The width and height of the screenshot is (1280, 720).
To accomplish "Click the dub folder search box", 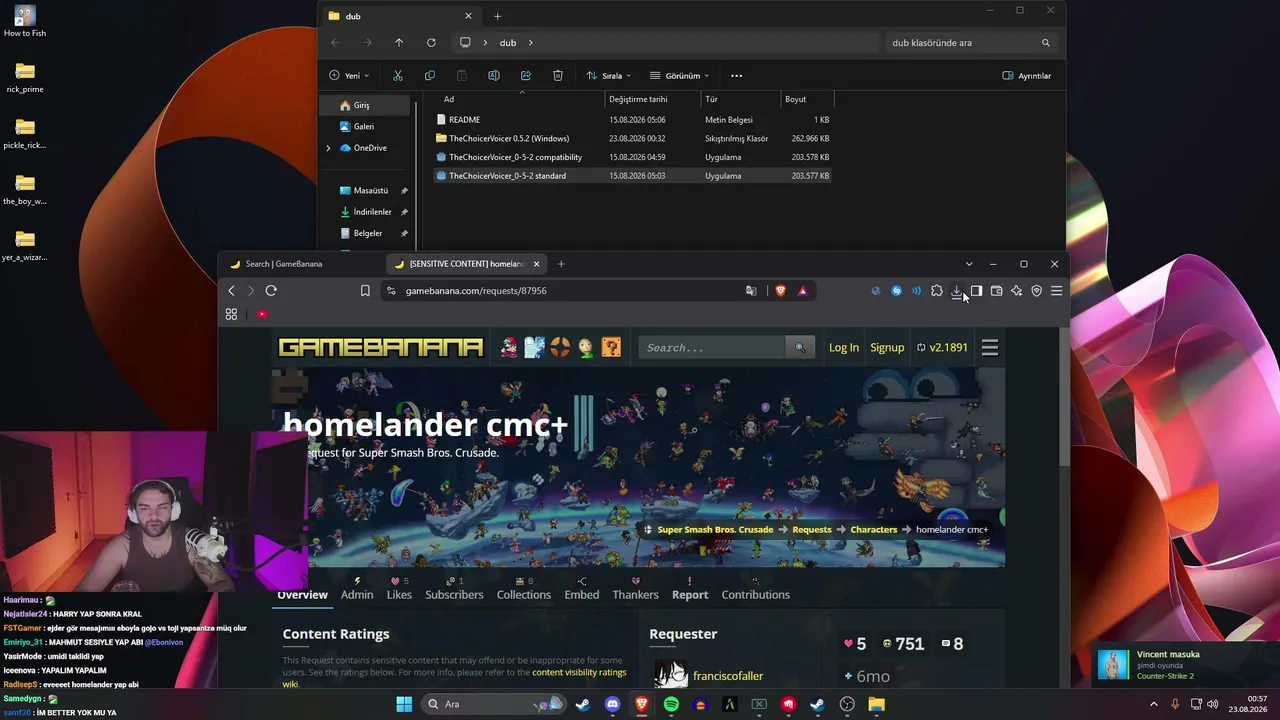I will (970, 43).
